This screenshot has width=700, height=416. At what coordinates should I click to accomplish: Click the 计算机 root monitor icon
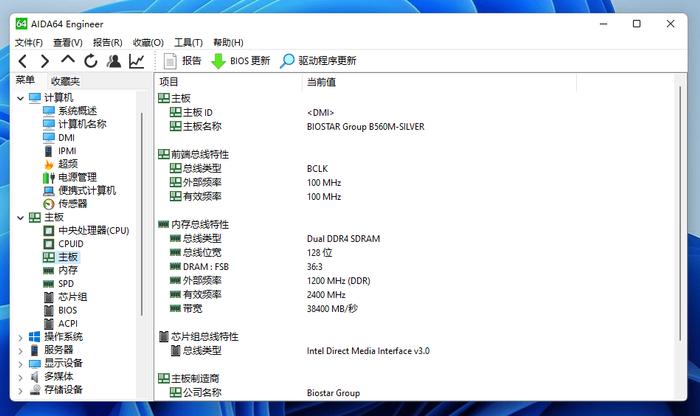tap(35, 98)
